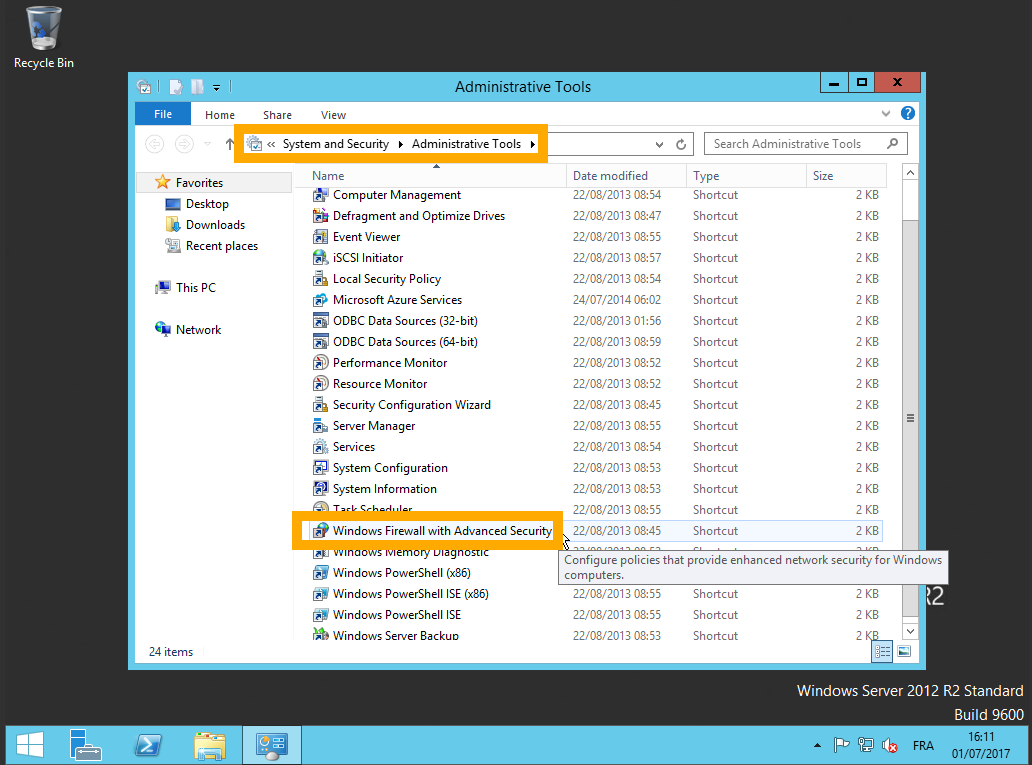Open the File menu
Screen dimensions: 1032x765
pos(163,114)
